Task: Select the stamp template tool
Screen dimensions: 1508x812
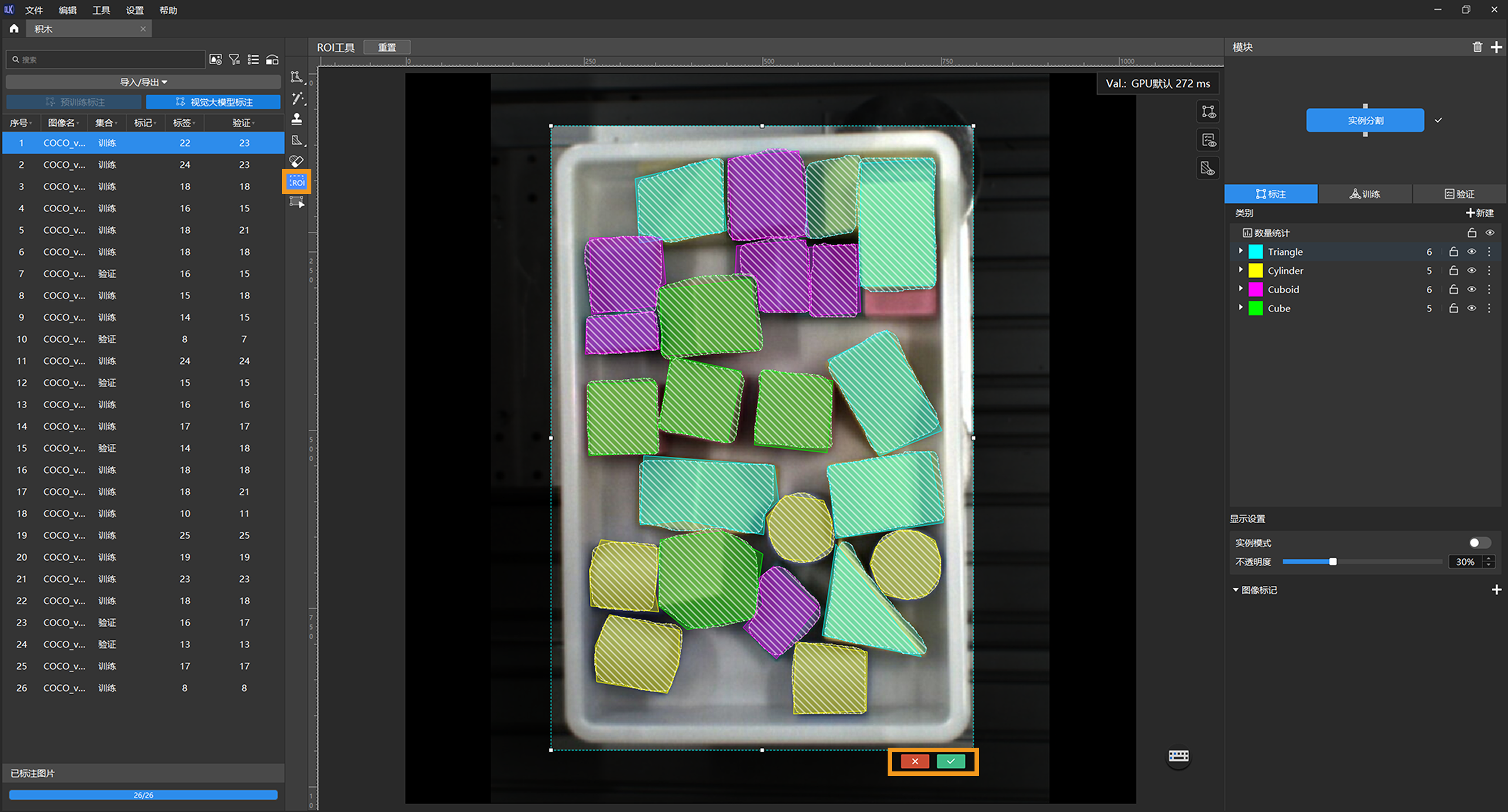Action: pyautogui.click(x=297, y=120)
